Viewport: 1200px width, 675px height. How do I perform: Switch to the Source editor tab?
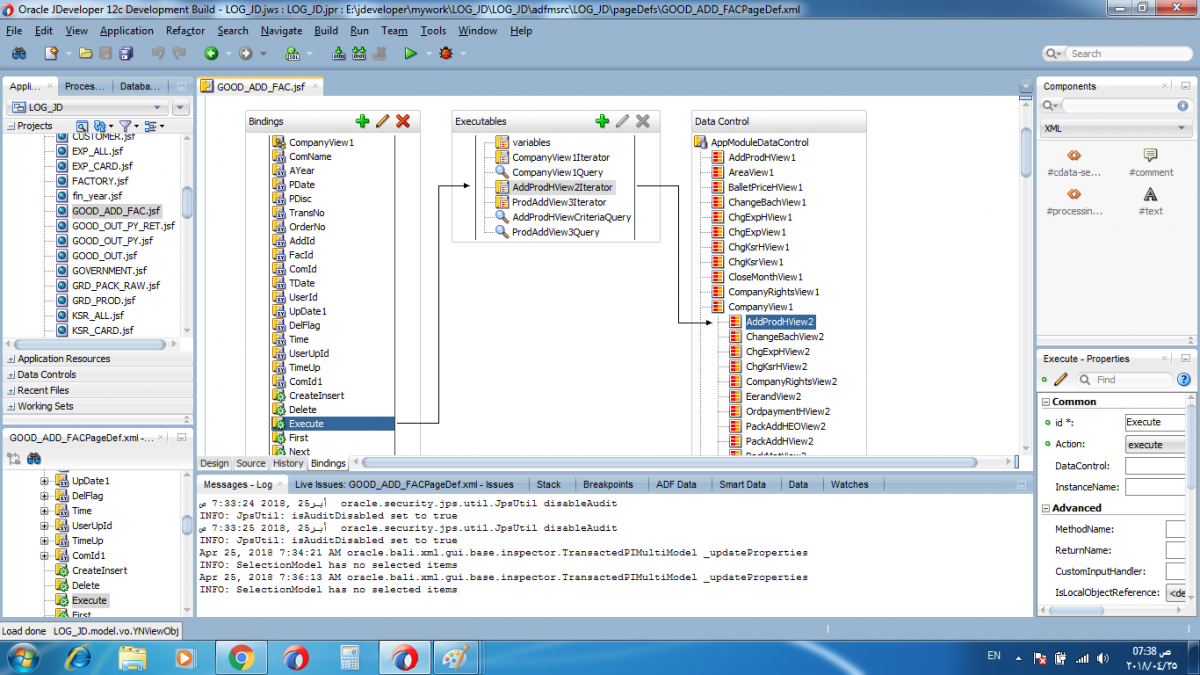point(250,464)
